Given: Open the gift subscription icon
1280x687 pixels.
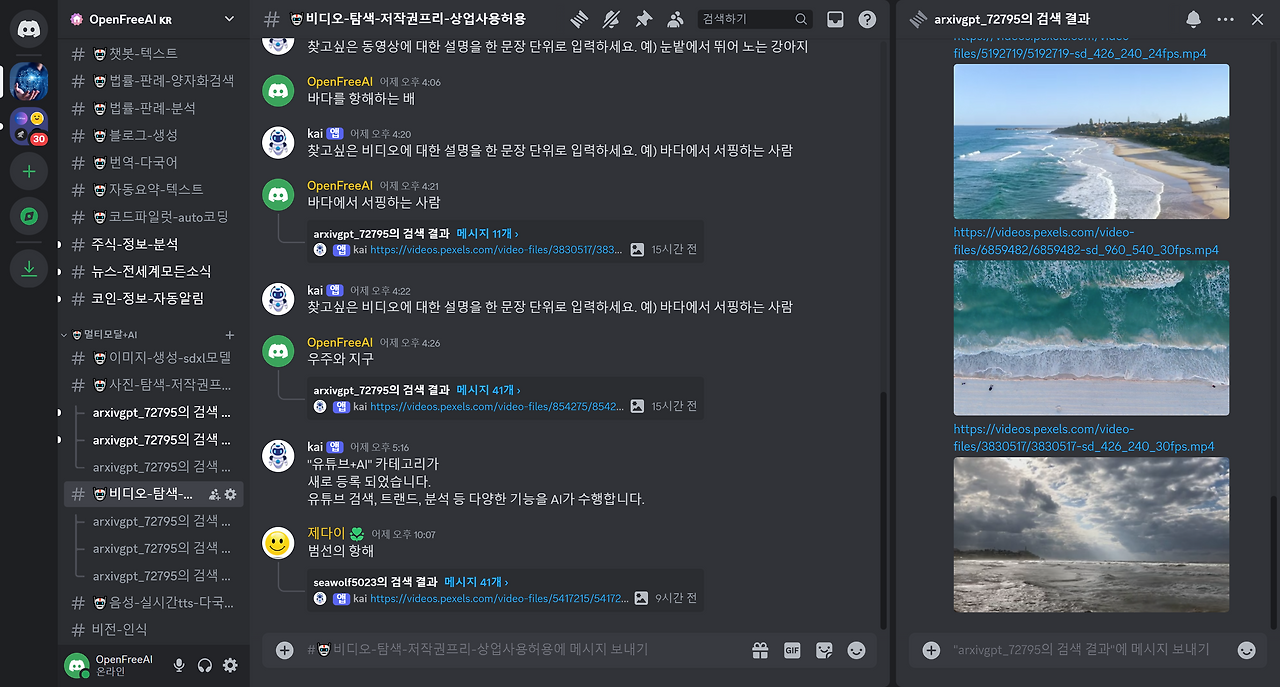Looking at the screenshot, I should pos(760,650).
